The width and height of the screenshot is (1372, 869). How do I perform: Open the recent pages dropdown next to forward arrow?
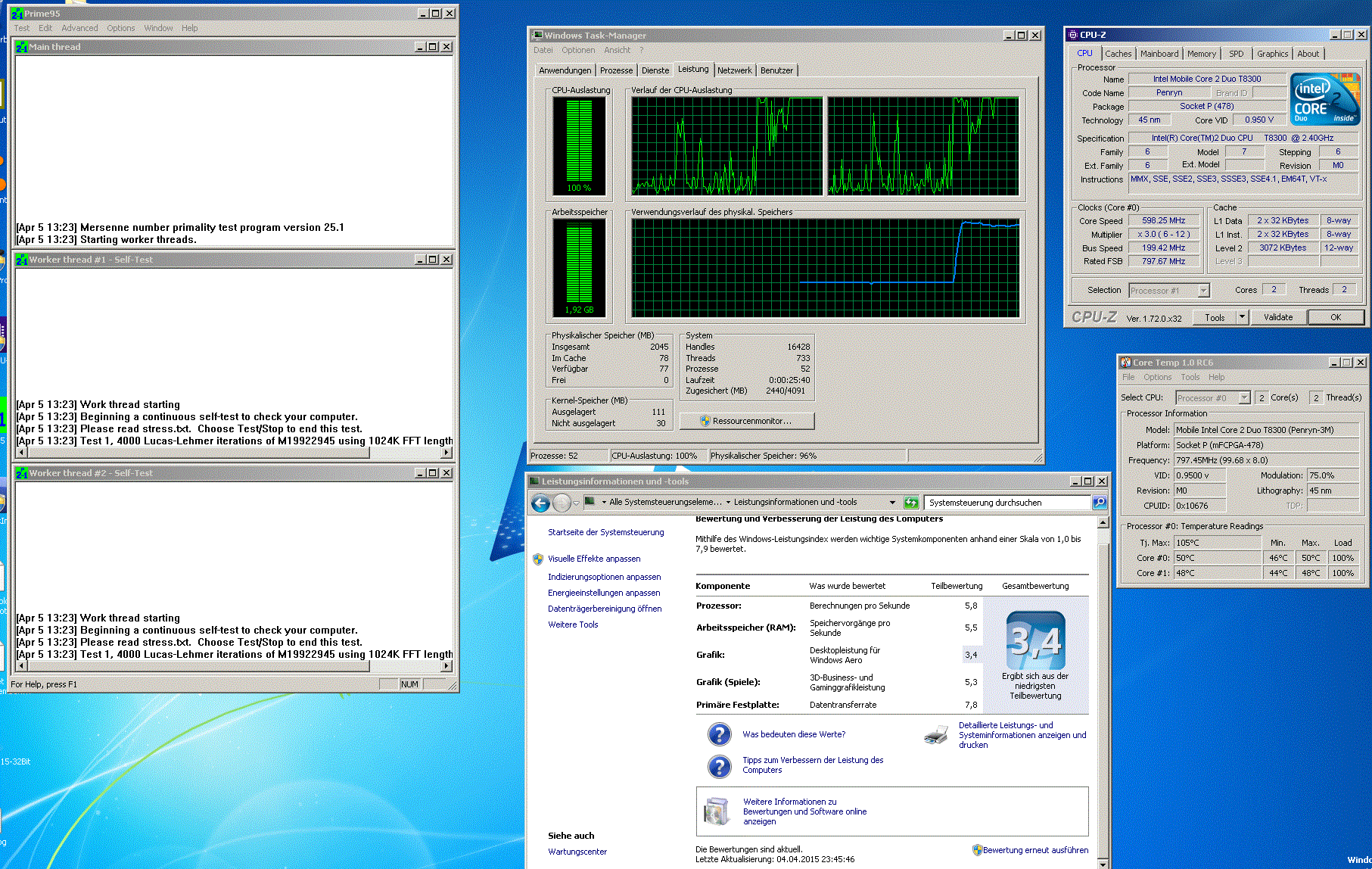(x=576, y=503)
